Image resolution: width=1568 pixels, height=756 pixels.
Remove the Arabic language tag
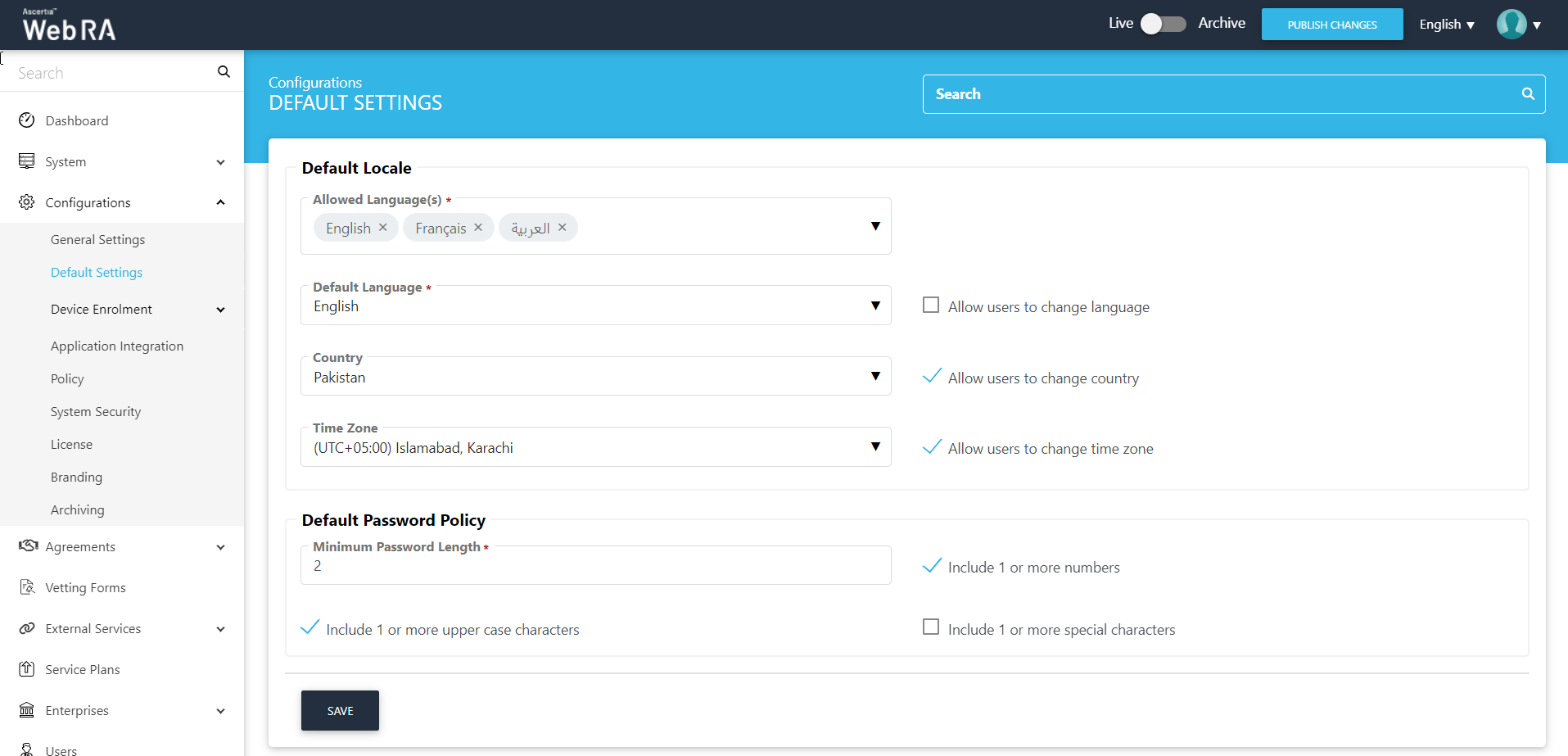pyautogui.click(x=562, y=228)
